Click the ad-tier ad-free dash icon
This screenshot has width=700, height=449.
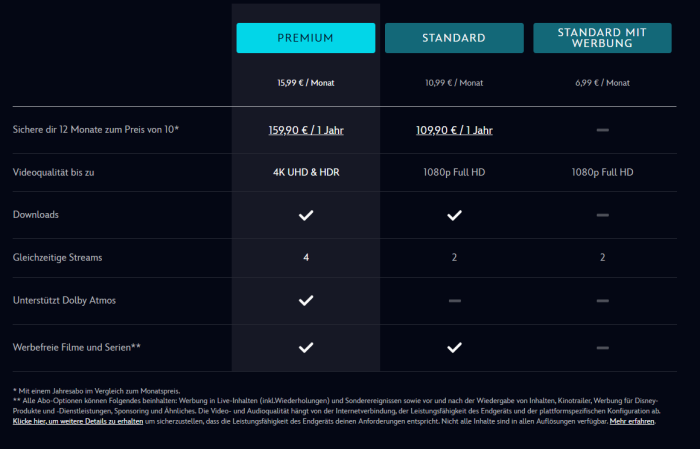pyautogui.click(x=602, y=347)
